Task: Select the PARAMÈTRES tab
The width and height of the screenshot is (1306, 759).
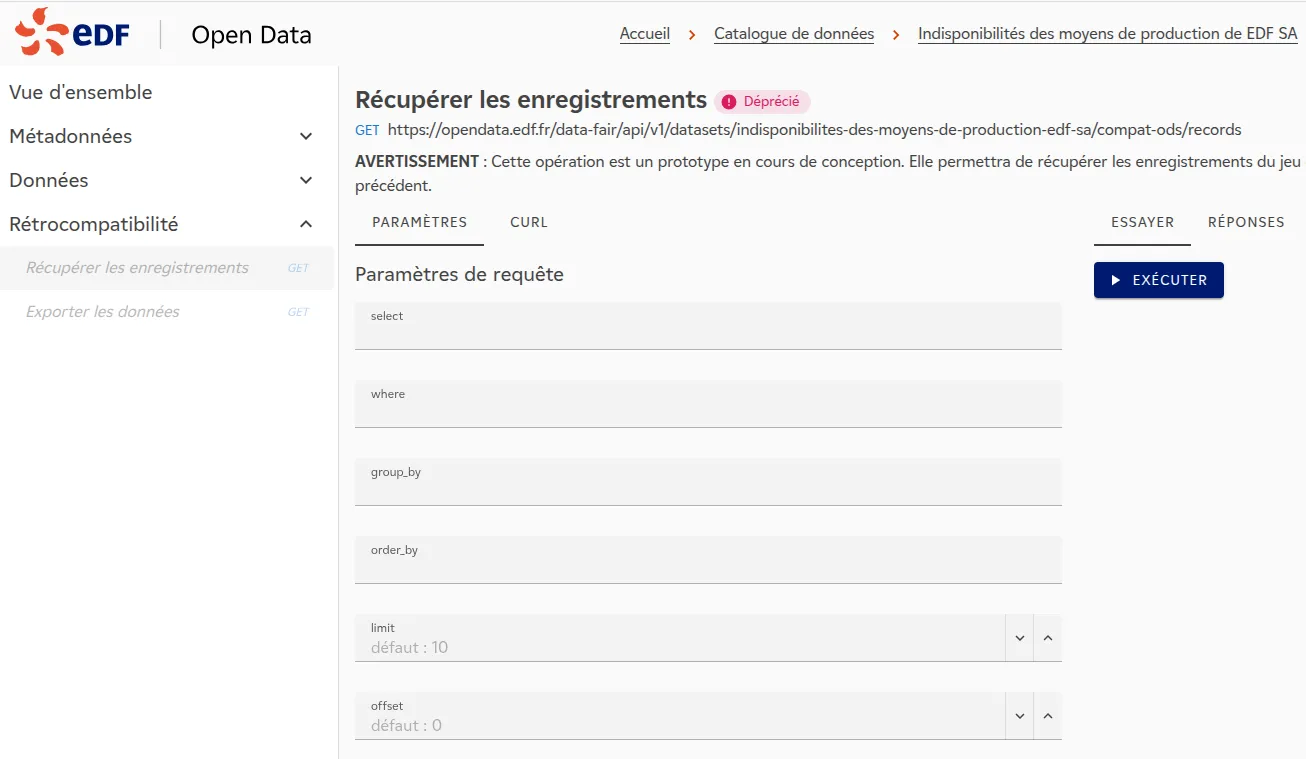Action: 419,222
